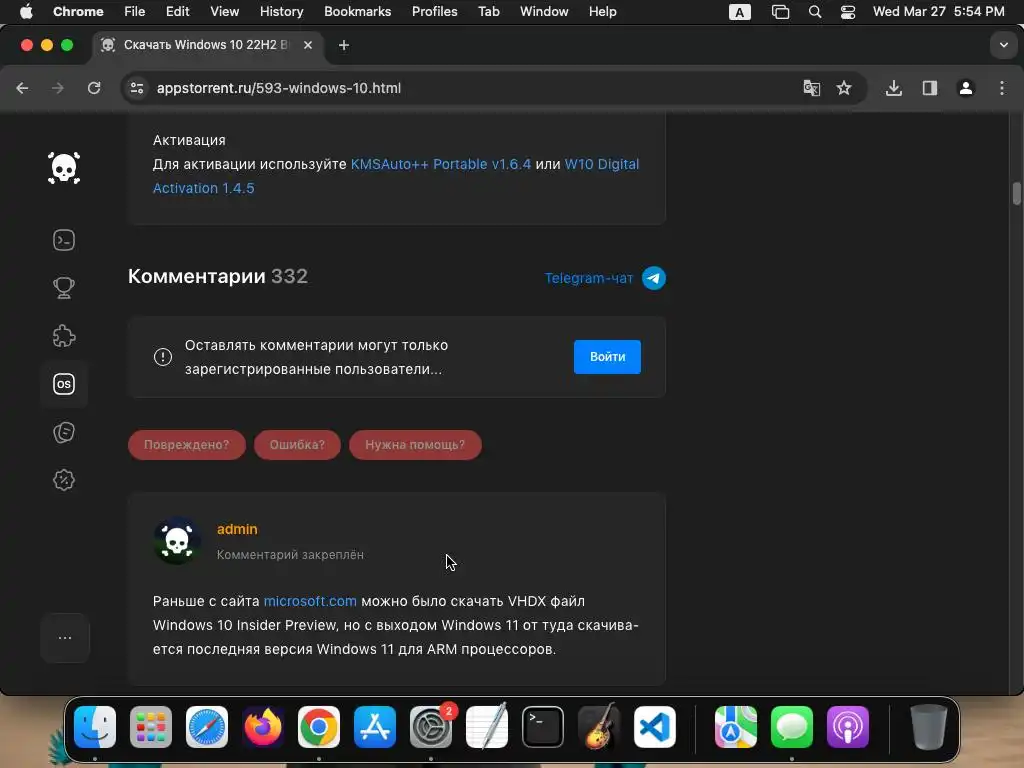Launch Firefox from the Dock
Image resolution: width=1024 pixels, height=768 pixels.
[263, 727]
